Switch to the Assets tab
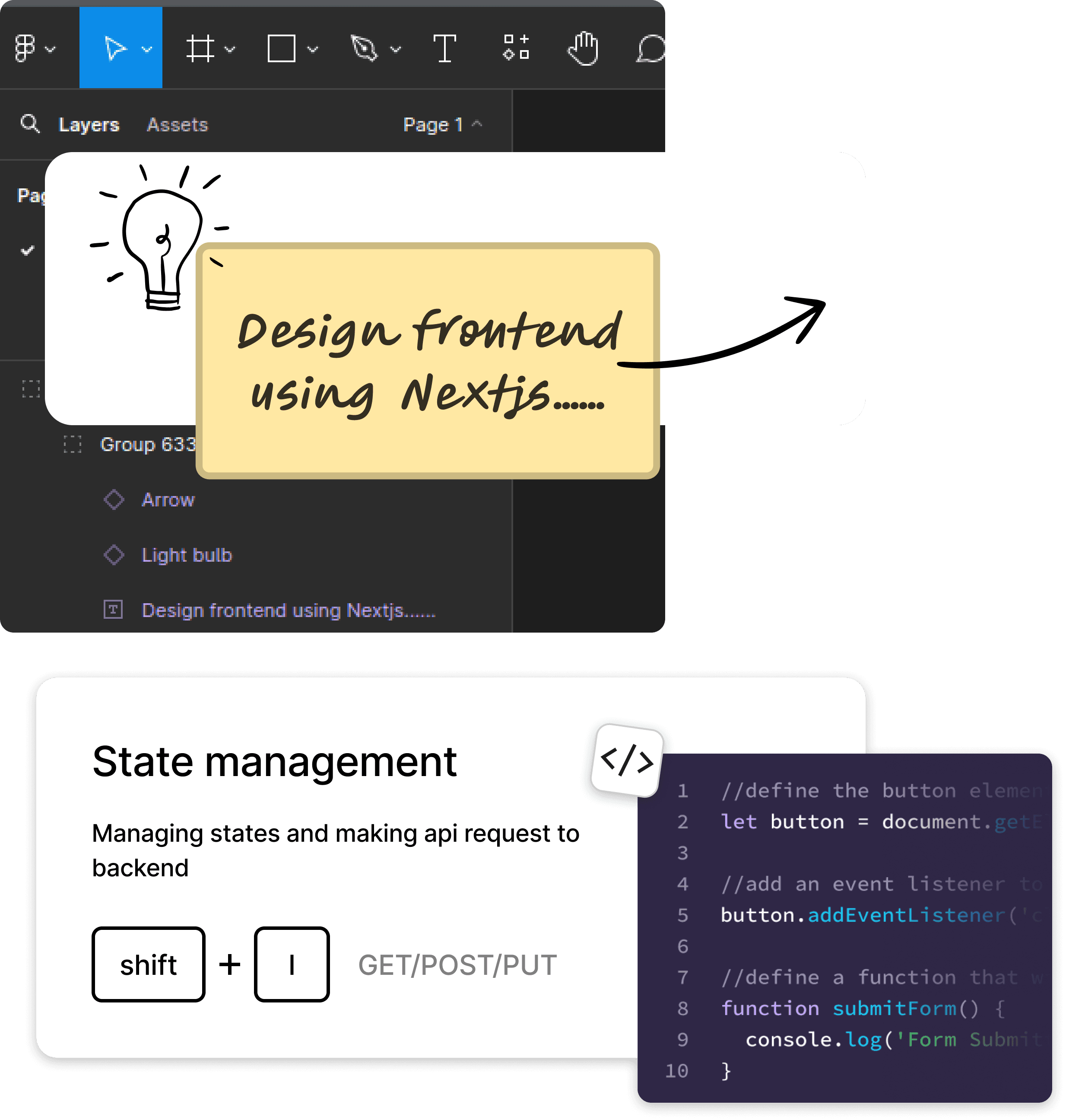1066x1120 pixels. [177, 124]
